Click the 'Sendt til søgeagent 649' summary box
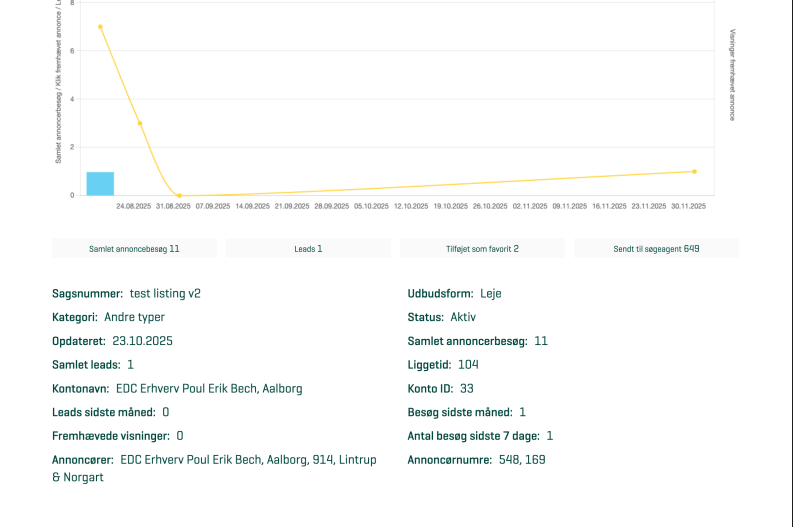The width and height of the screenshot is (793, 527). [x=656, y=248]
